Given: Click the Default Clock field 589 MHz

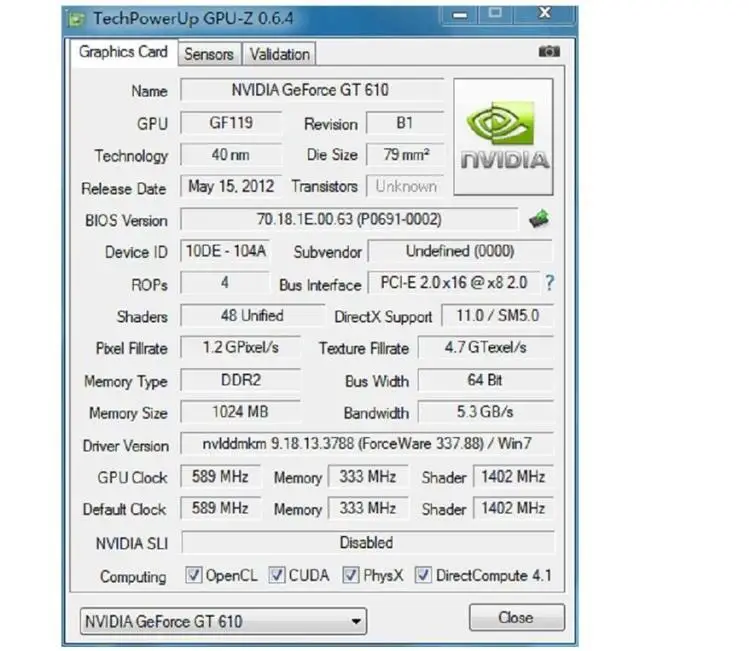Looking at the screenshot, I should point(220,508).
